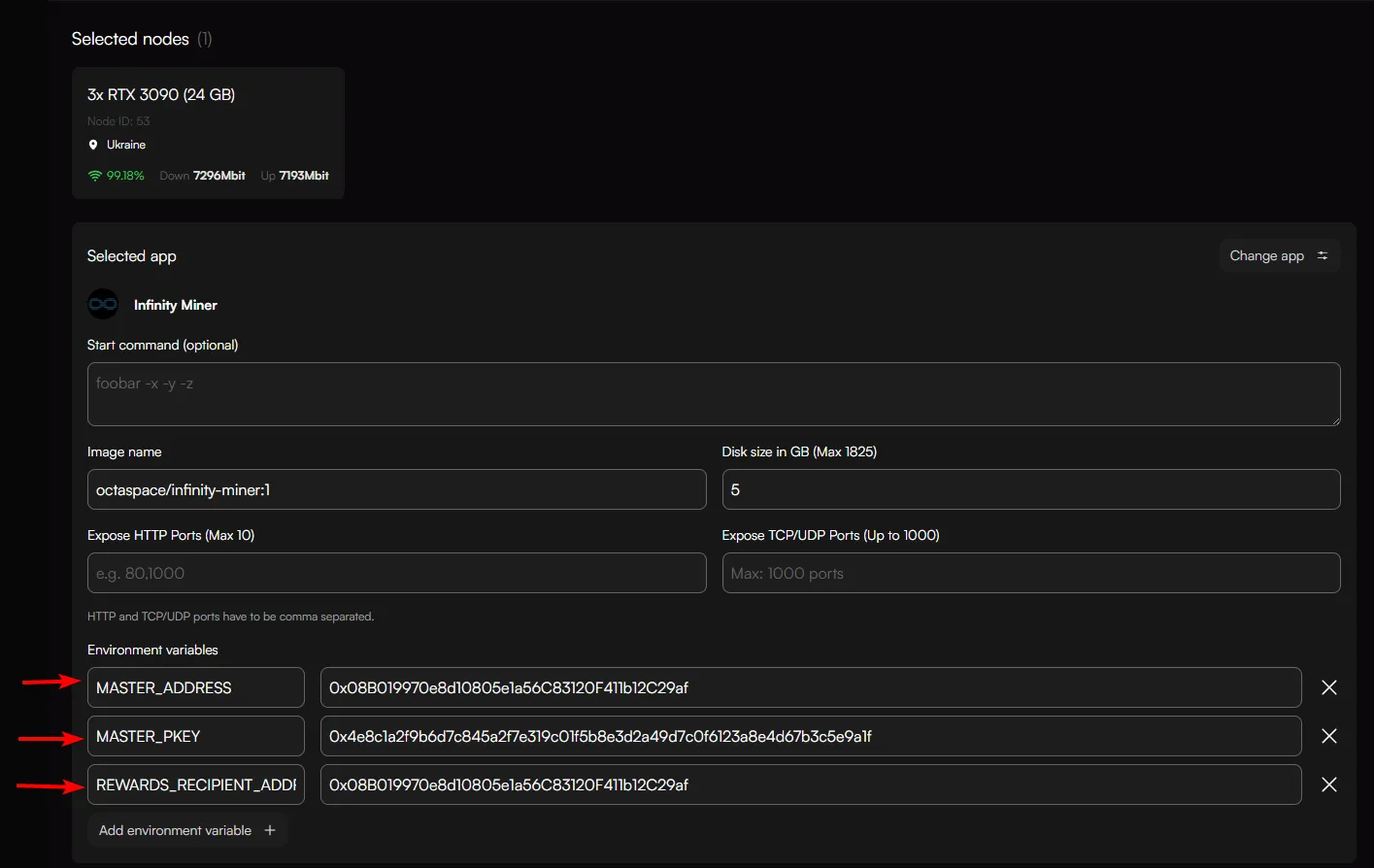Click the Selected app heading
1374x868 pixels.
tap(132, 256)
